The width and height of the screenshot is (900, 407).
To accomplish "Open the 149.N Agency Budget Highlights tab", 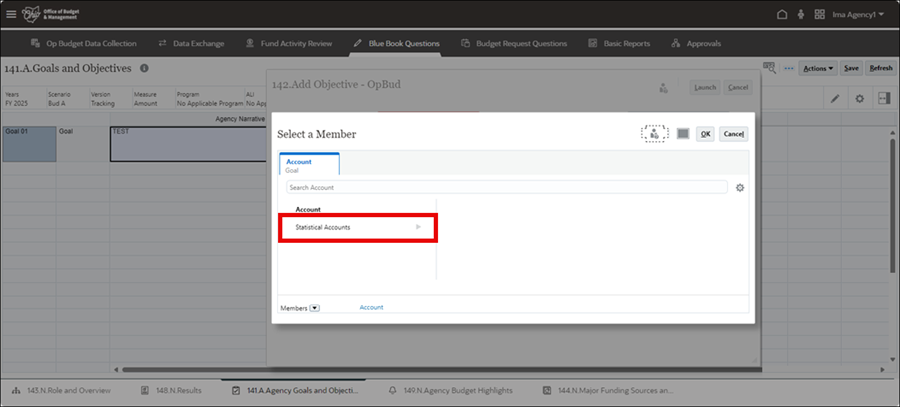I will [457, 390].
